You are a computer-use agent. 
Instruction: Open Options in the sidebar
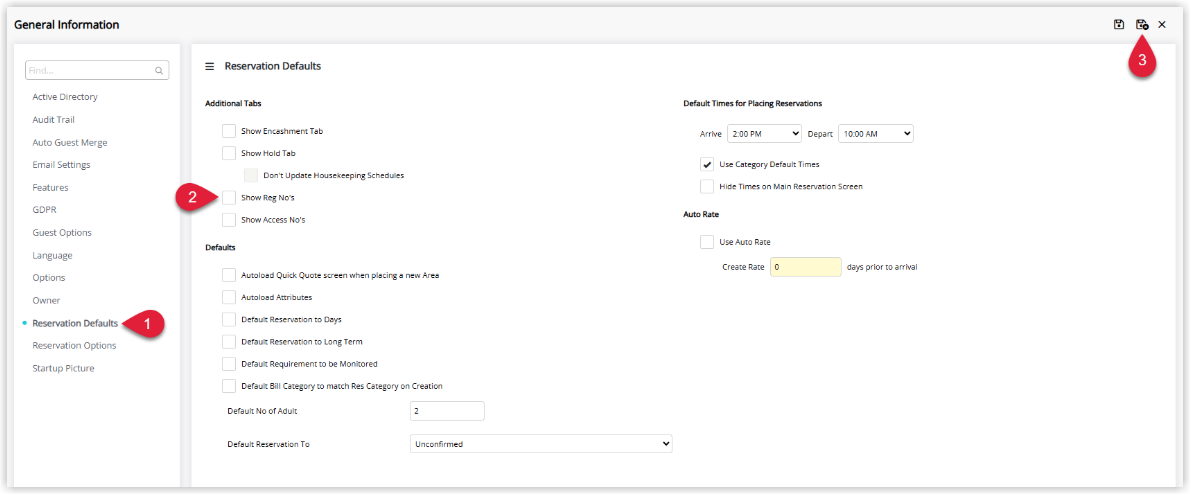49,278
